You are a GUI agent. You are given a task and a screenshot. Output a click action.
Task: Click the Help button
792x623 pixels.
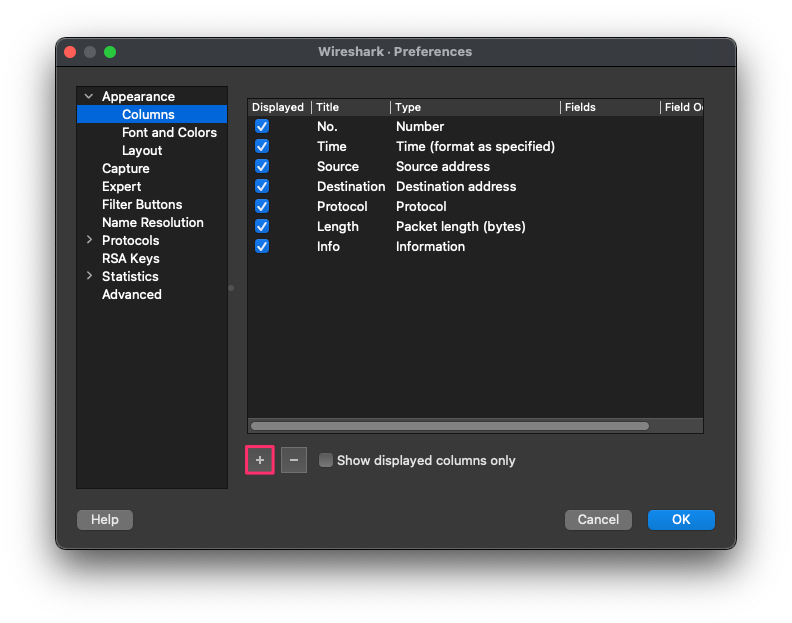[105, 519]
